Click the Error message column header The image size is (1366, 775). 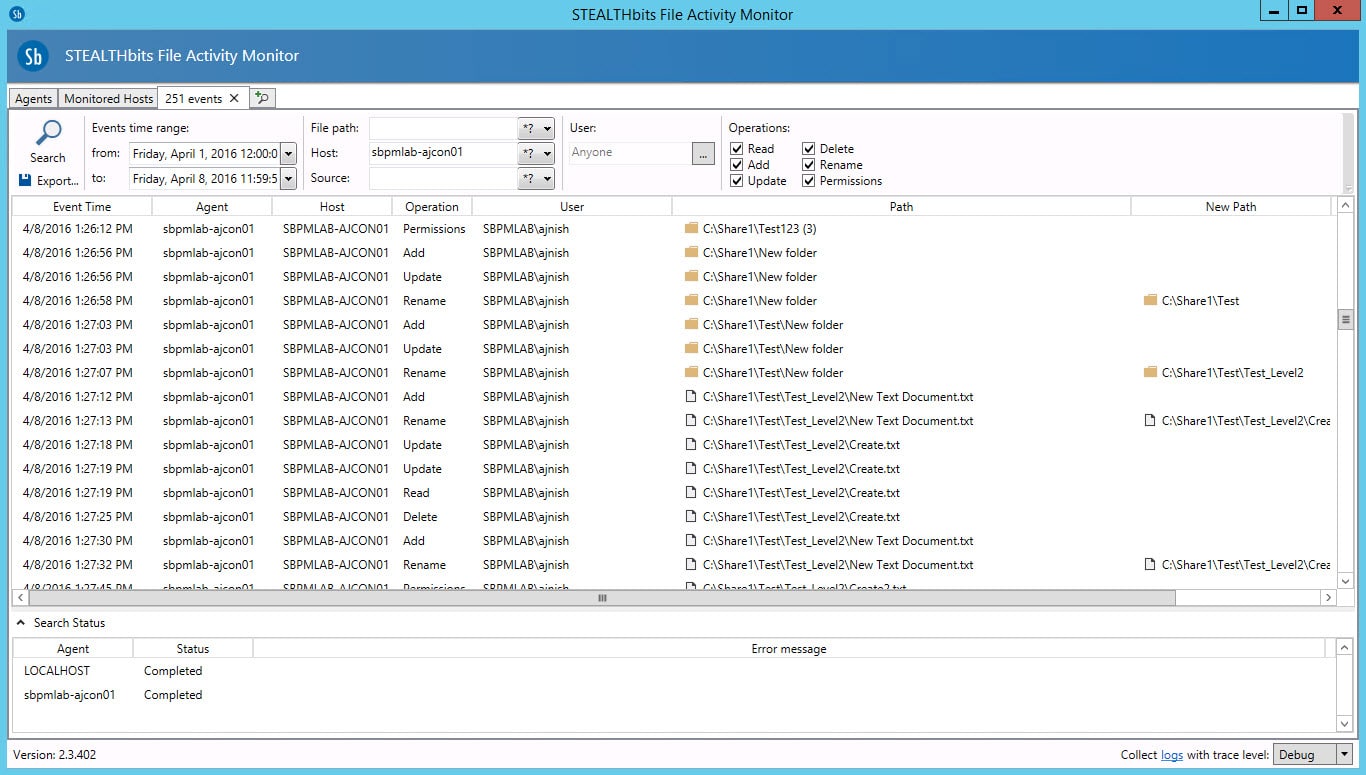pyautogui.click(x=789, y=649)
